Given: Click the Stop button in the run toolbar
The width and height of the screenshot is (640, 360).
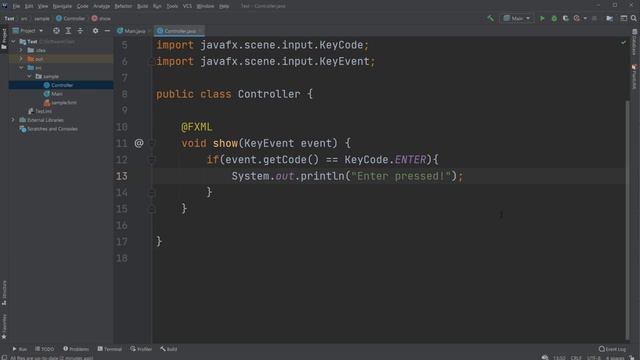Looking at the screenshot, I should 594,18.
